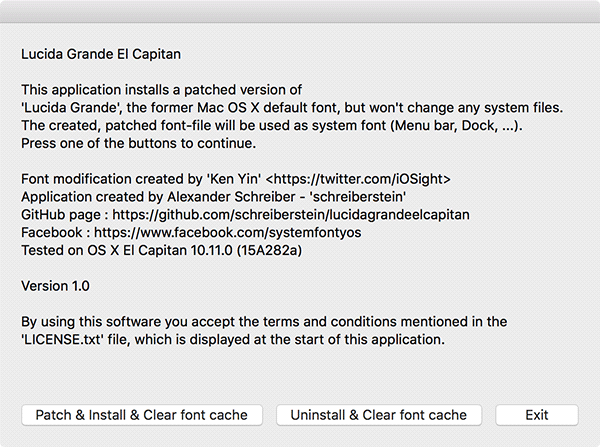
Task: Click the Patch & Install & Clear font cache button
Action: tap(142, 415)
